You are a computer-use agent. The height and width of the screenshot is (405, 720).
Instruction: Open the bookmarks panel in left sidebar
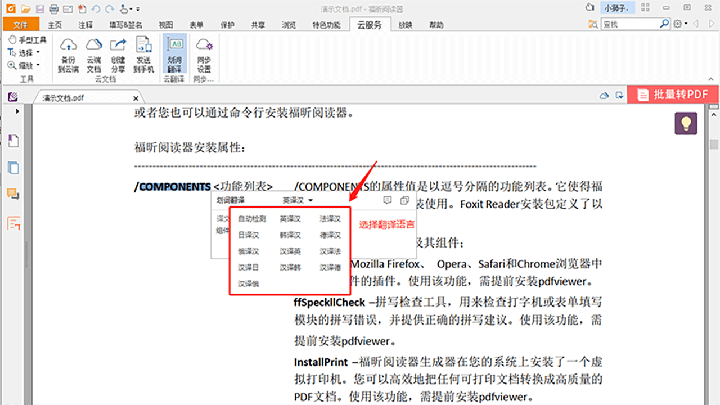13,141
